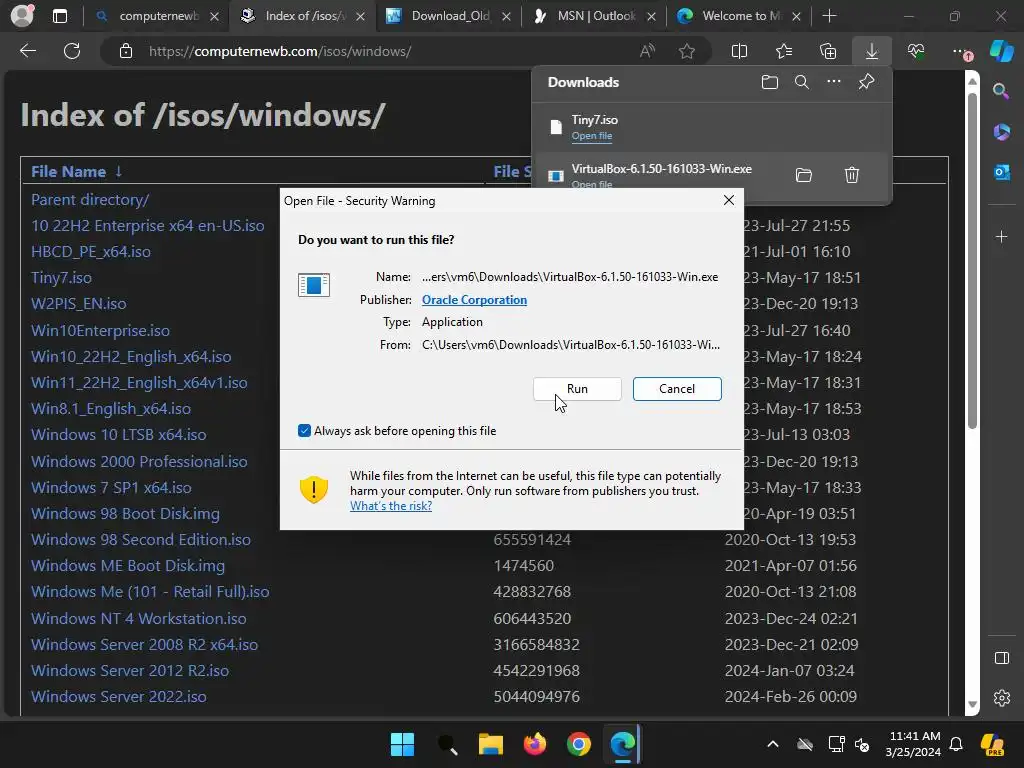Screen dimensions: 1024x768
Task: Open the tab actions menu icon
Action: pos(59,16)
